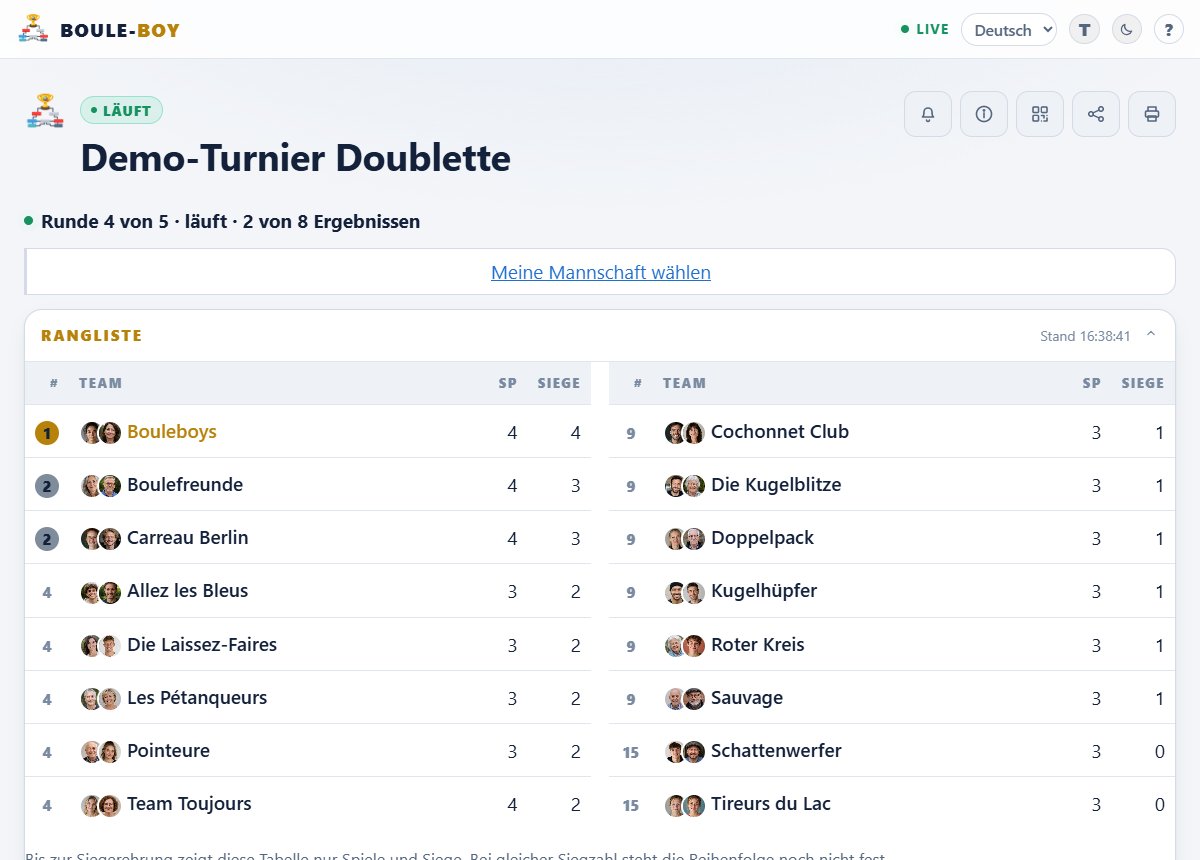Click the rank 2 badge beside Carreau Berlin
The image size is (1200, 860).
[47, 538]
